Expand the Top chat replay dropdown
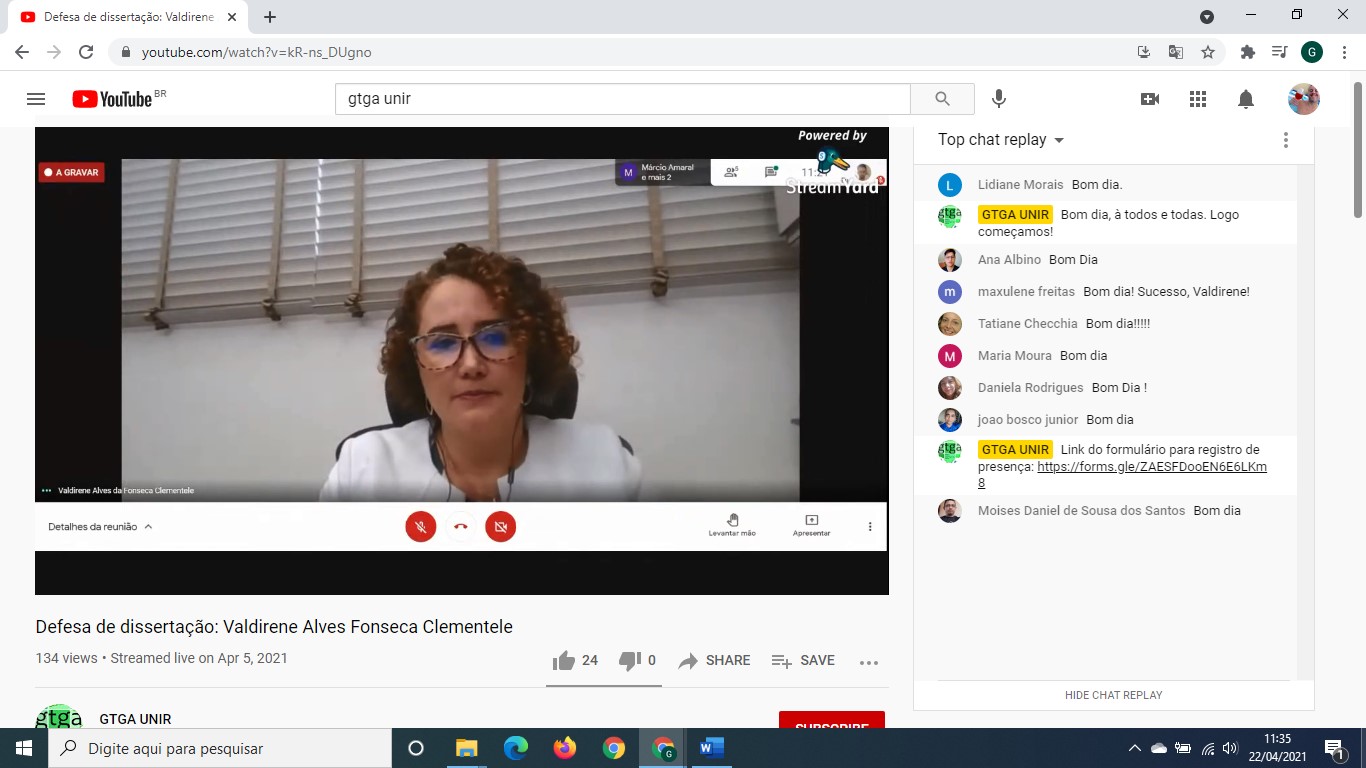 pos(1001,140)
